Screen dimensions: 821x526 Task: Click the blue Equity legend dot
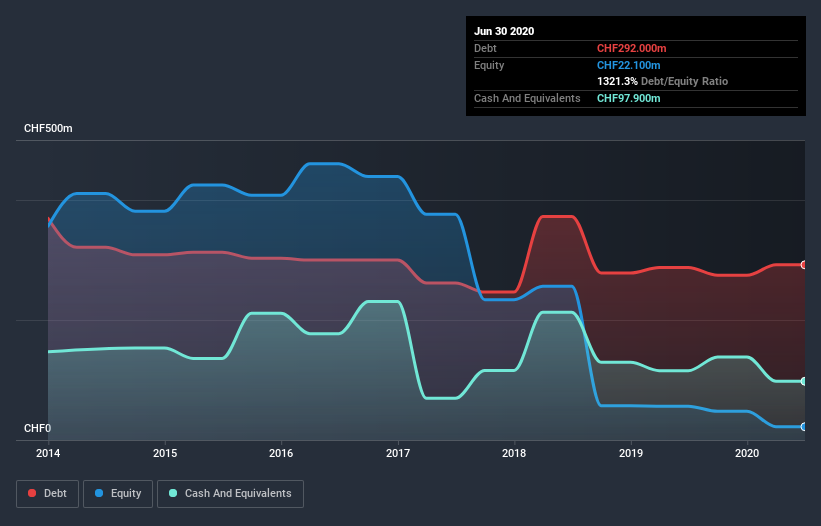tap(99, 493)
